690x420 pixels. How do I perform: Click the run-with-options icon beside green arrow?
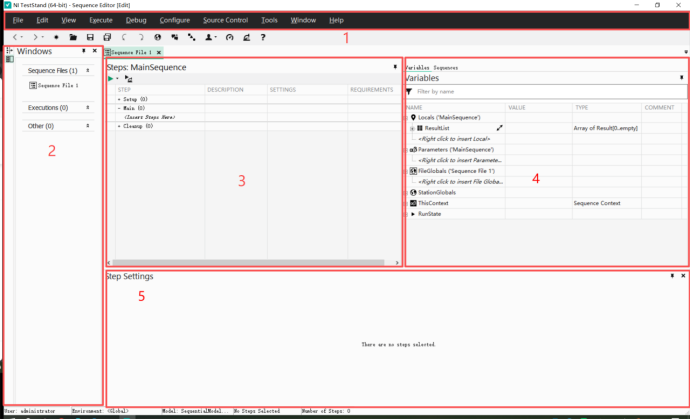[x=128, y=78]
